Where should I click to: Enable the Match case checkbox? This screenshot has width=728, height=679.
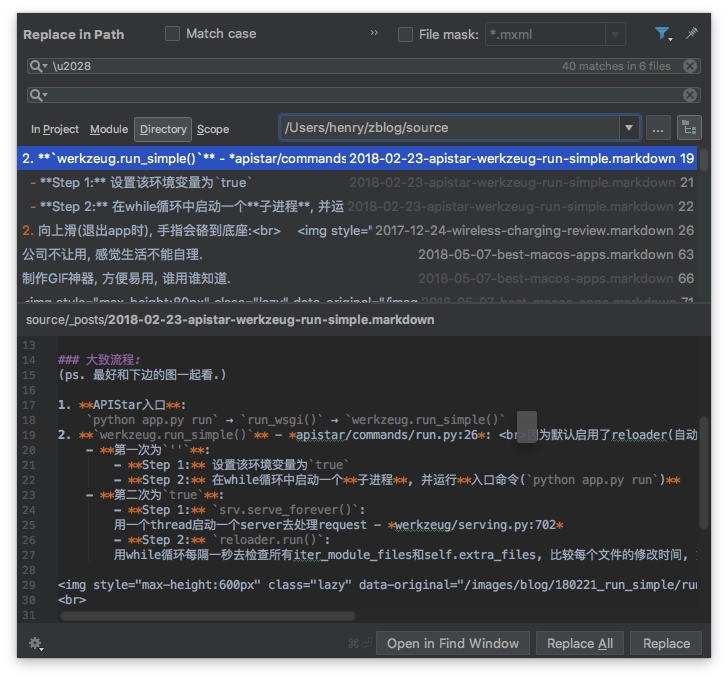click(172, 34)
